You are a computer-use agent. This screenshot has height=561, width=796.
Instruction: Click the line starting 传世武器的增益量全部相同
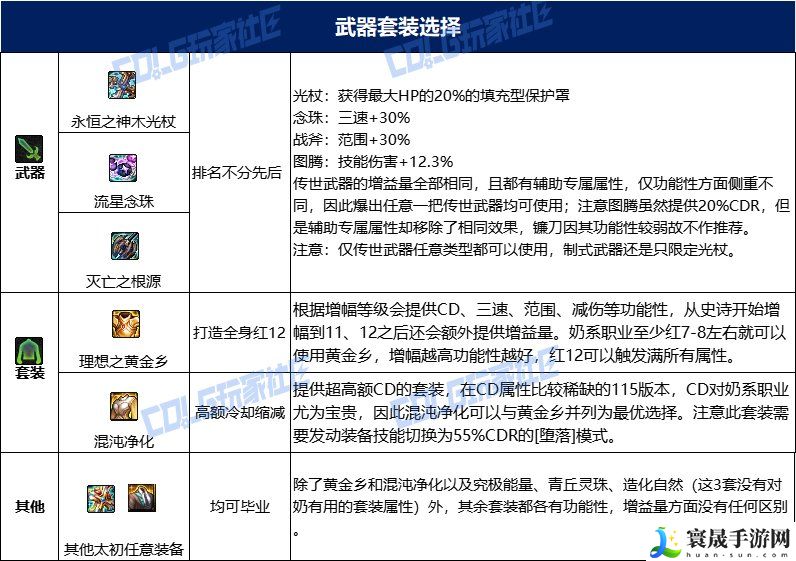(533, 184)
